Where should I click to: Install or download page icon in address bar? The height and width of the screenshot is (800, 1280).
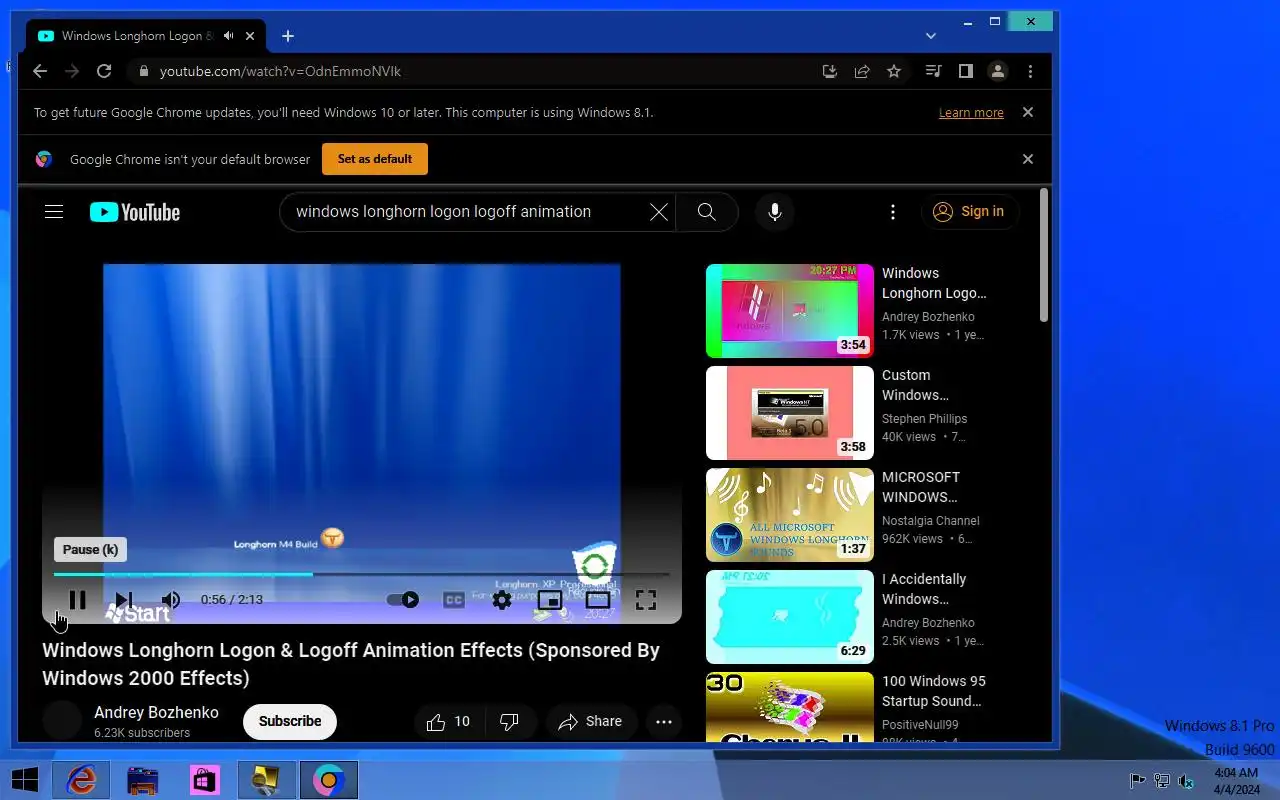tap(829, 71)
